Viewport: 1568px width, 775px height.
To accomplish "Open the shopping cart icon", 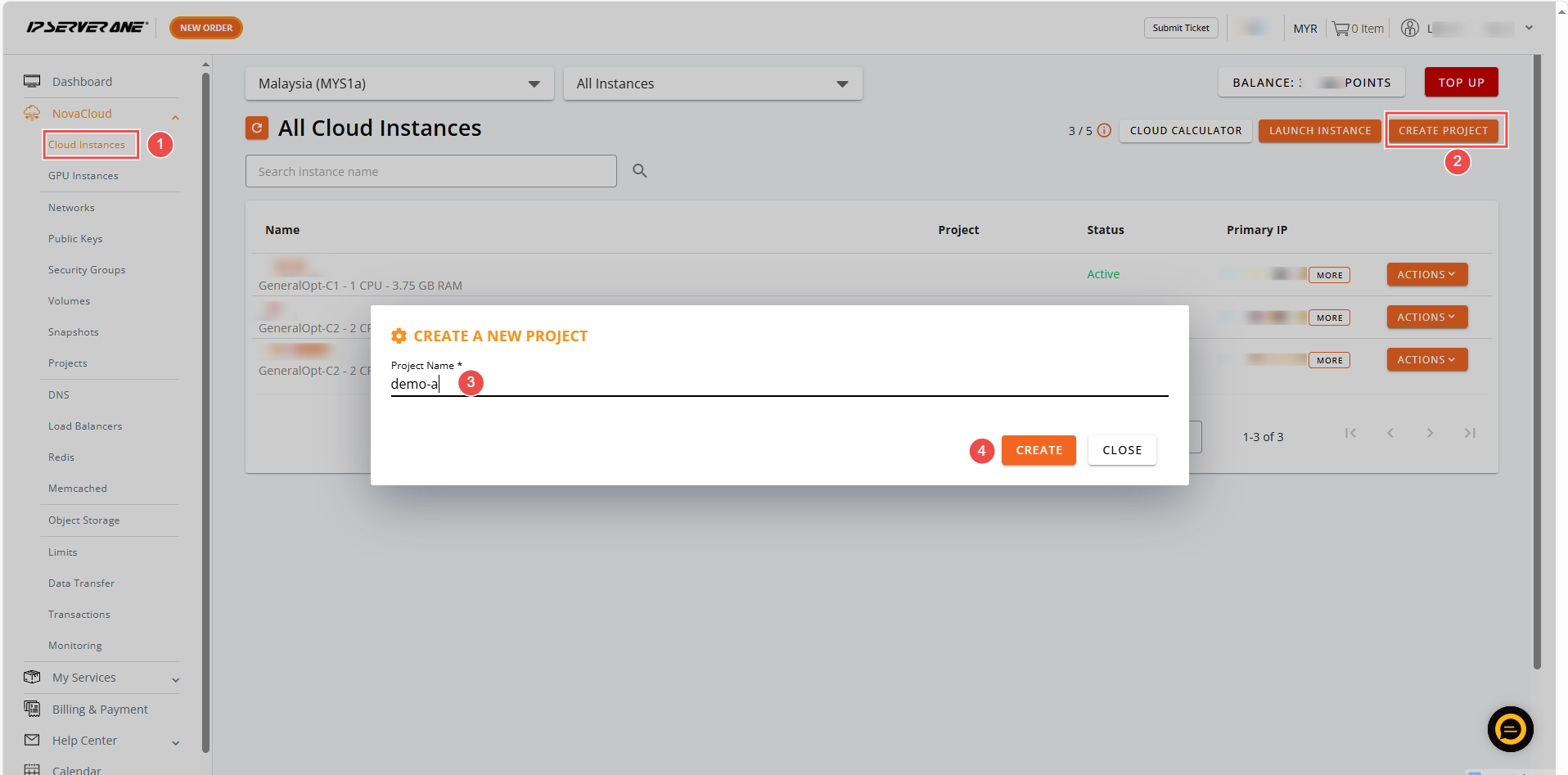I will [x=1340, y=29].
